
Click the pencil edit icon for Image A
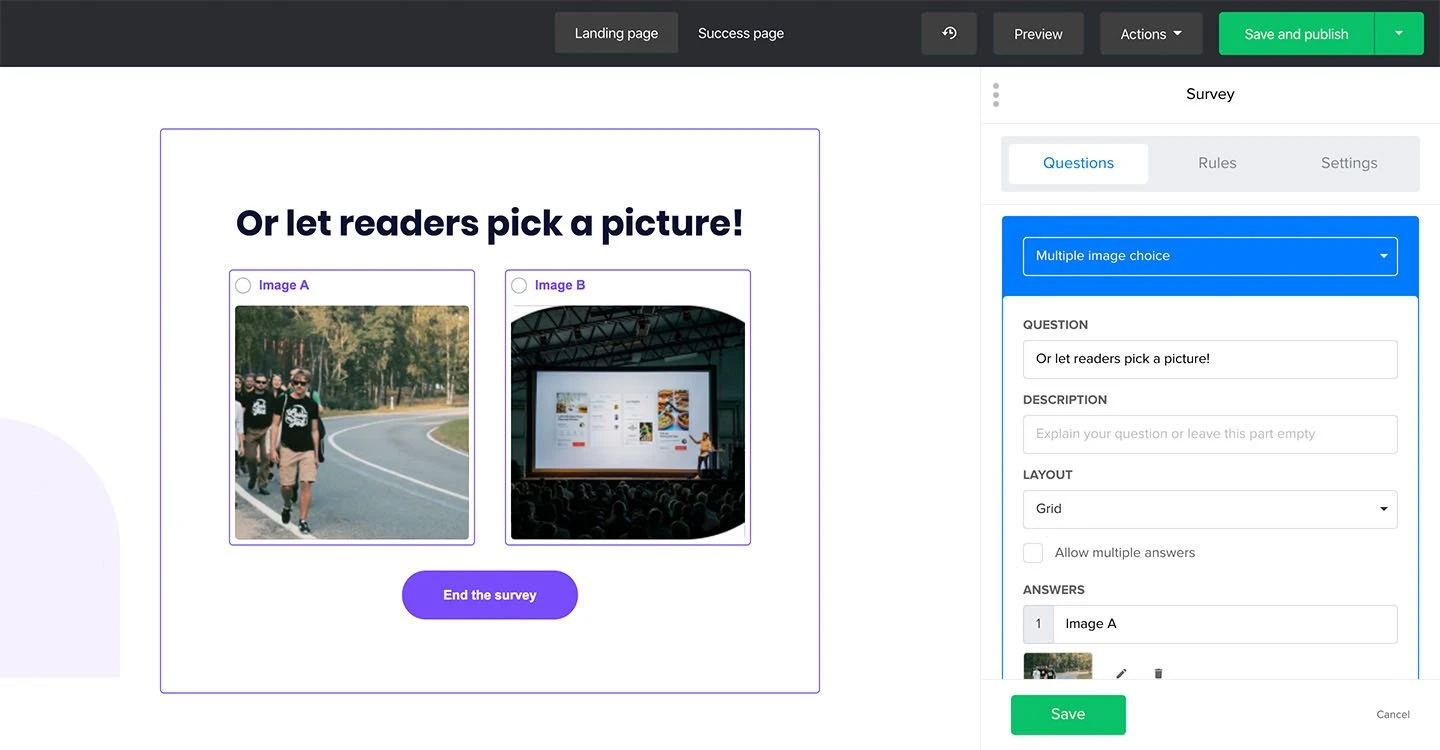coord(1121,674)
